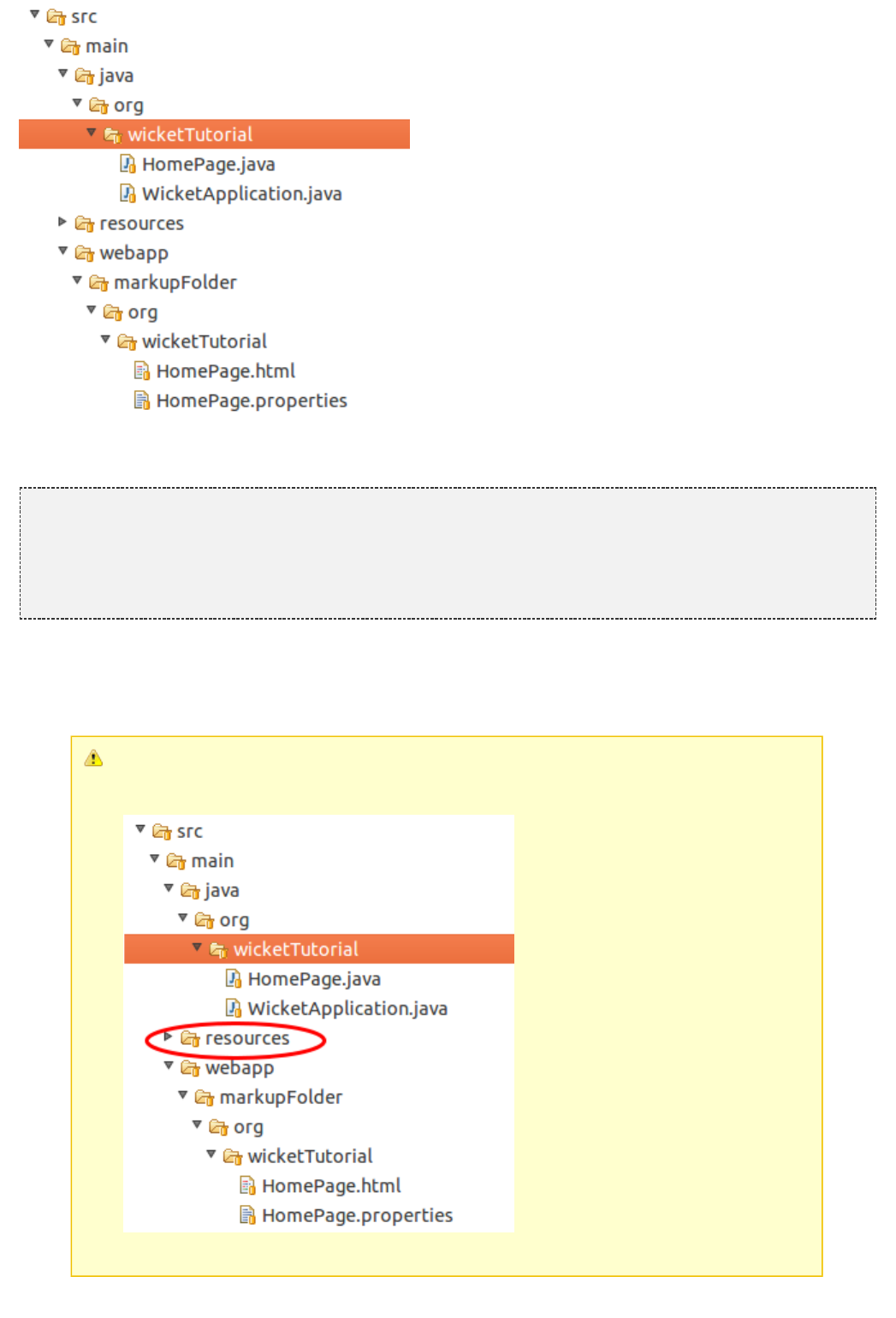Click the webapp folder icon in the upper tree
This screenshot has height=1318, width=896.
[84, 253]
